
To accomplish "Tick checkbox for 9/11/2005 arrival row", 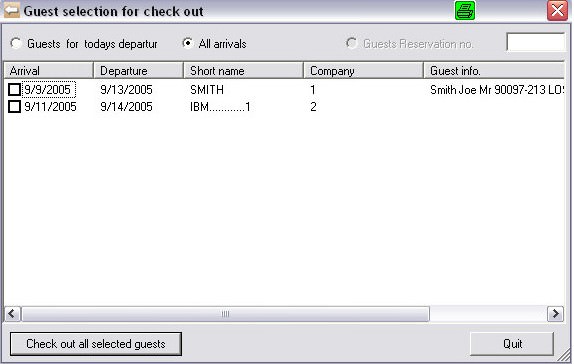I will (x=15, y=107).
